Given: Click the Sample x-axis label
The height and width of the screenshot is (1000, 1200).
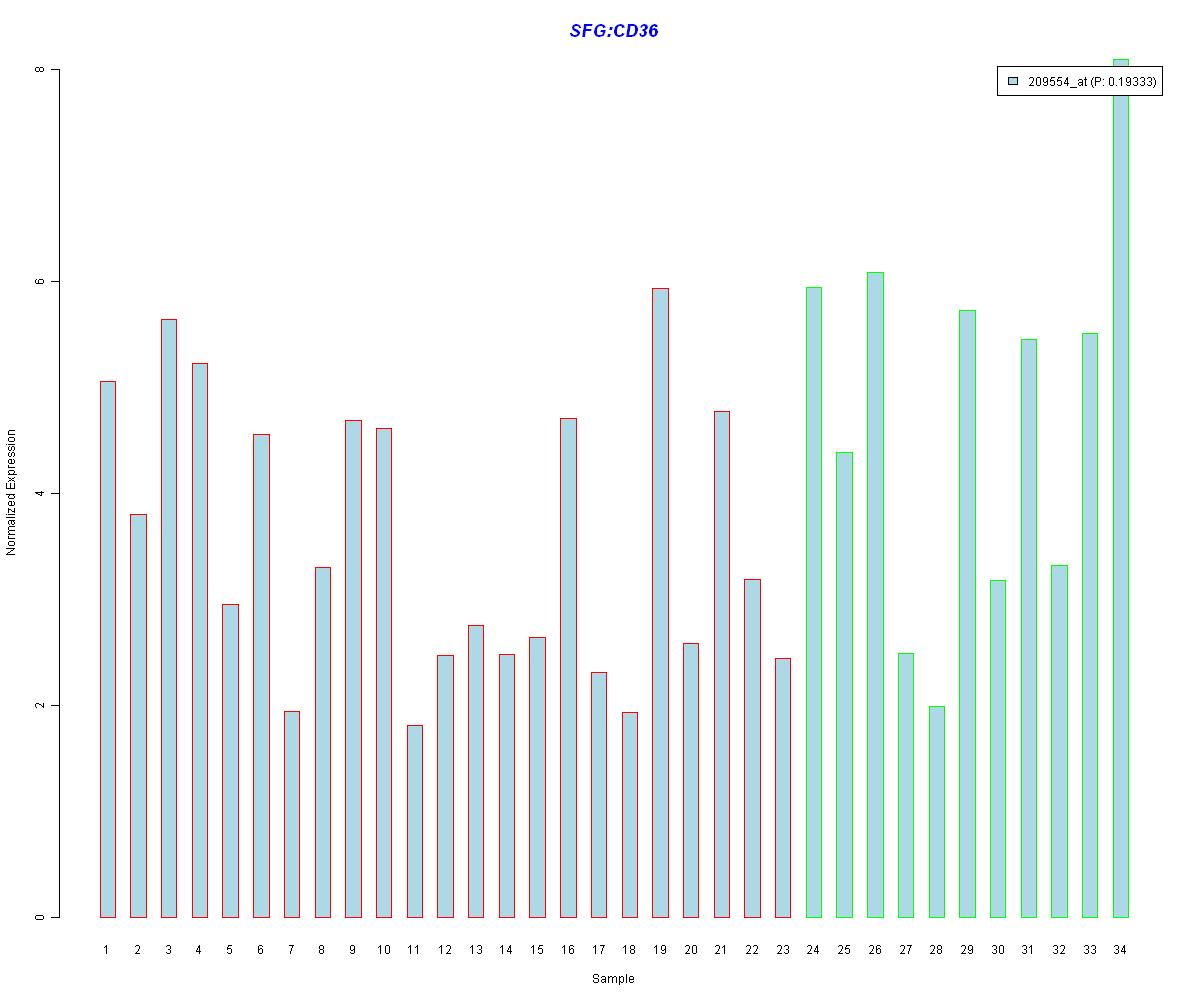Looking at the screenshot, I should tap(613, 979).
